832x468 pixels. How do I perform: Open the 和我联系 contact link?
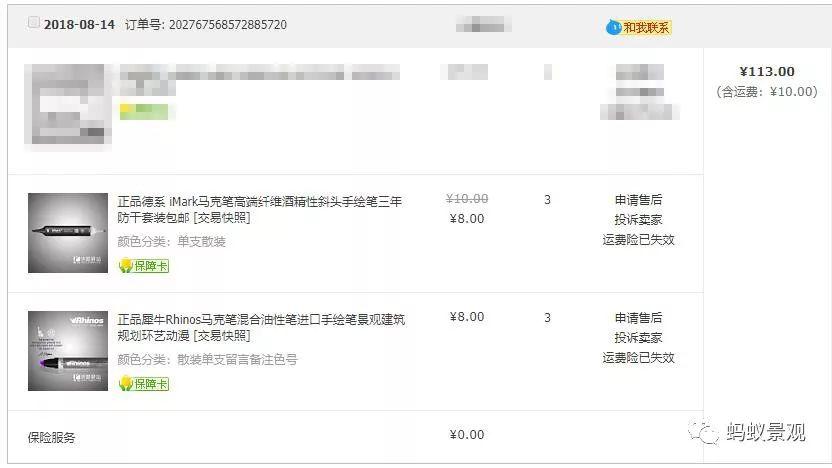[x=646, y=27]
